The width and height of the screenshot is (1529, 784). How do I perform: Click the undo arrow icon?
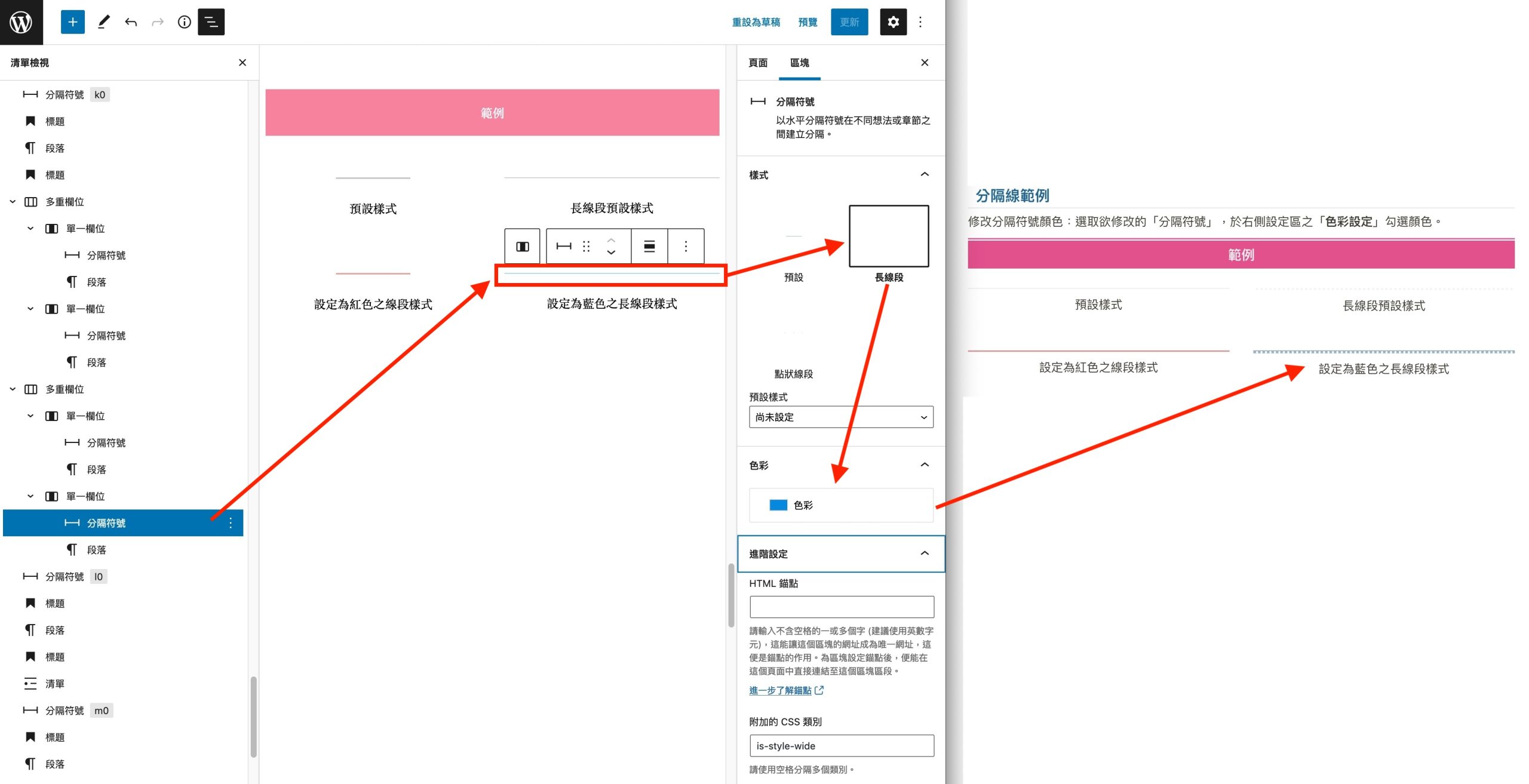pyautogui.click(x=131, y=22)
